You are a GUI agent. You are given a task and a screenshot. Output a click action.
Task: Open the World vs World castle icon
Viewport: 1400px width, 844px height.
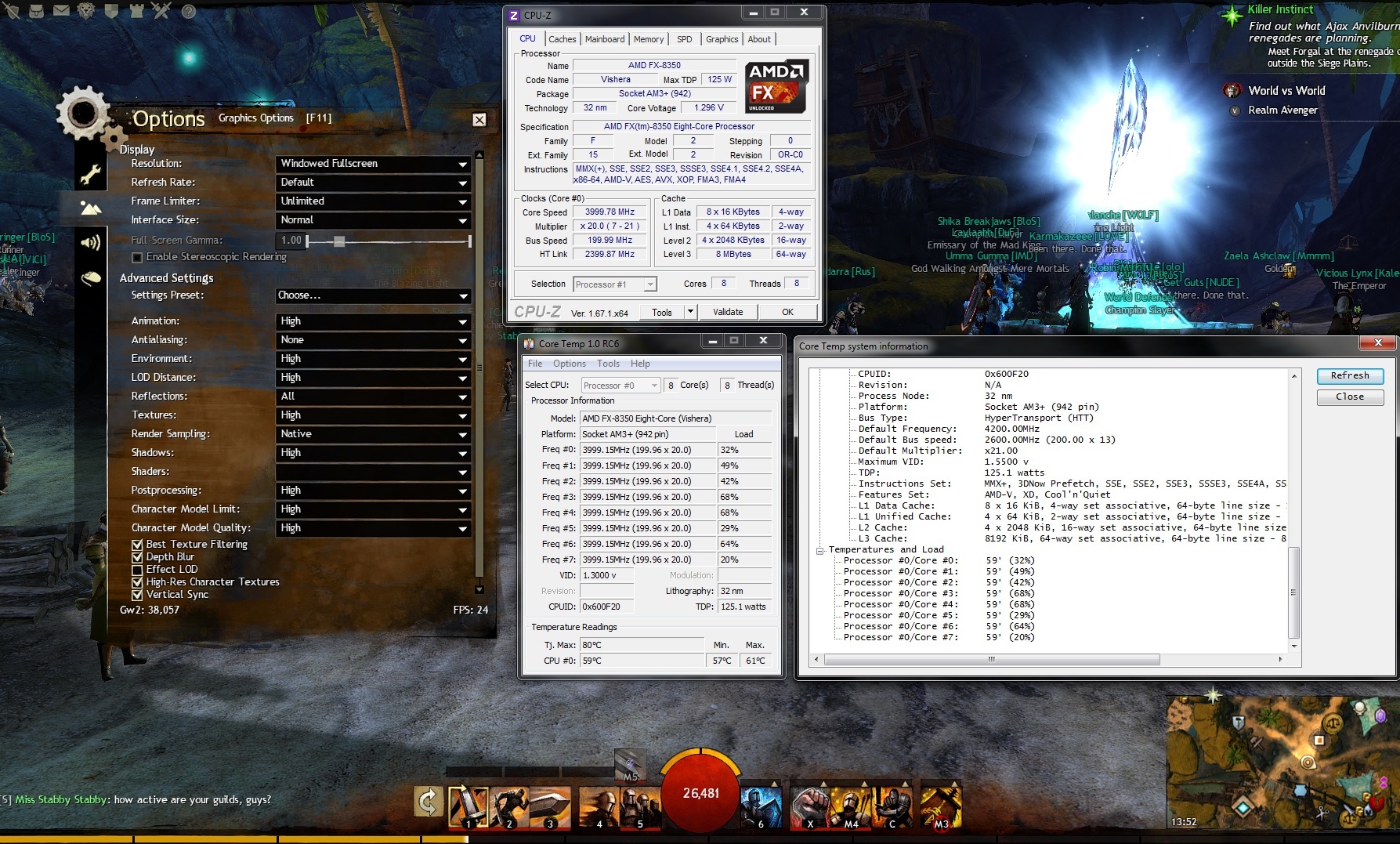click(137, 11)
